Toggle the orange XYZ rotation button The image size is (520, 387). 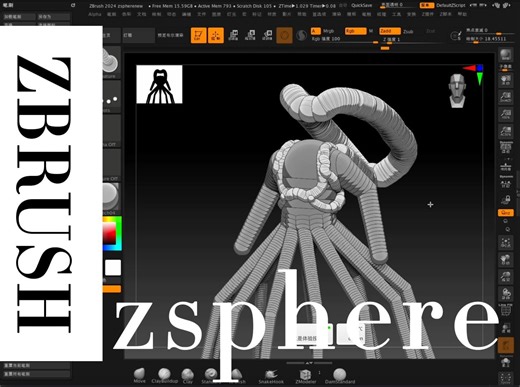click(x=506, y=213)
